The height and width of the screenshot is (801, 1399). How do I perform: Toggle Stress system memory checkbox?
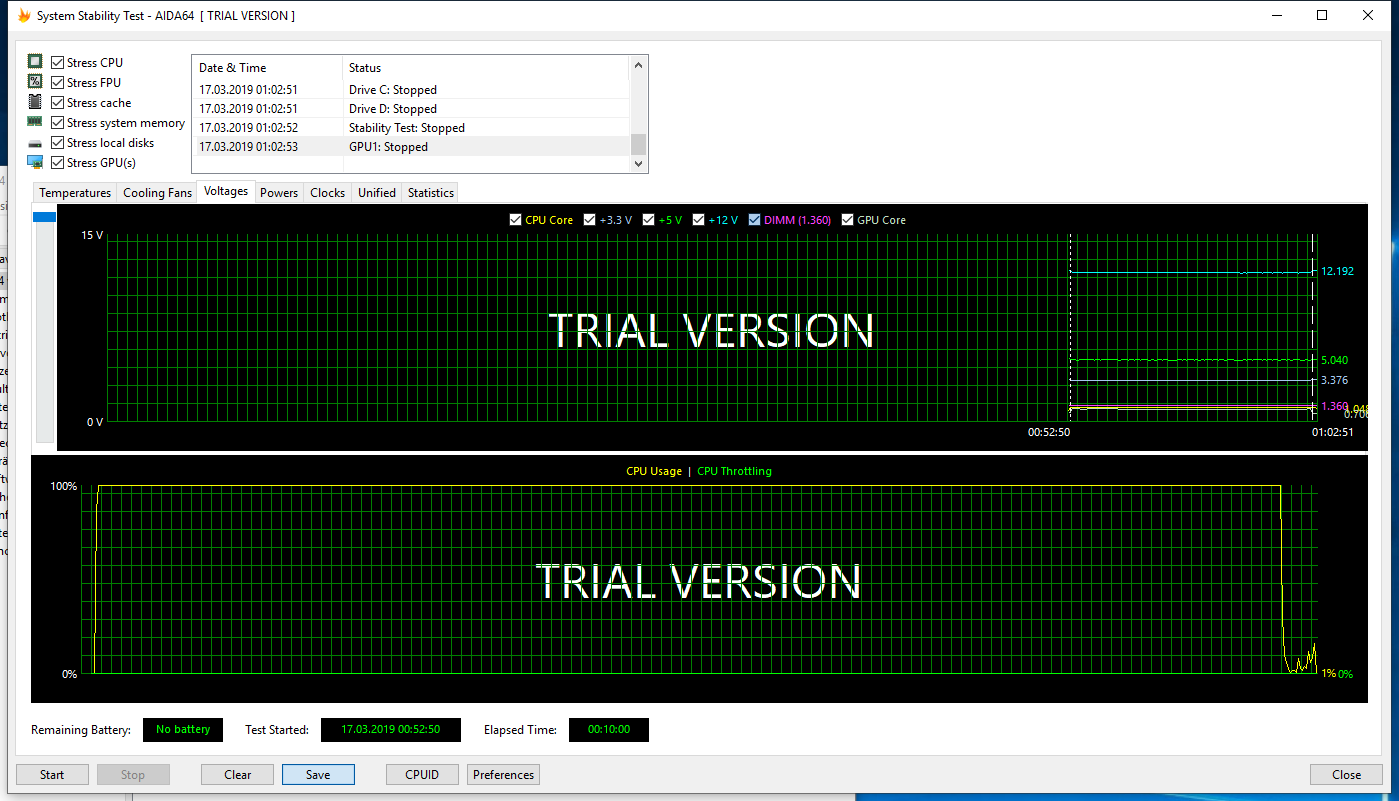[x=58, y=122]
